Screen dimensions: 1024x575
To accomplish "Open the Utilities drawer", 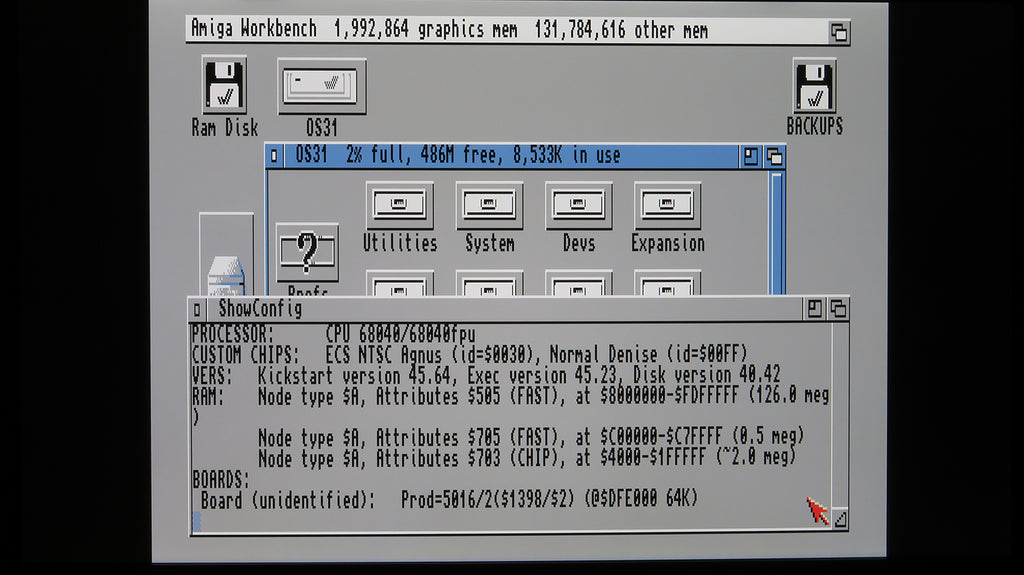I will pos(399,206).
